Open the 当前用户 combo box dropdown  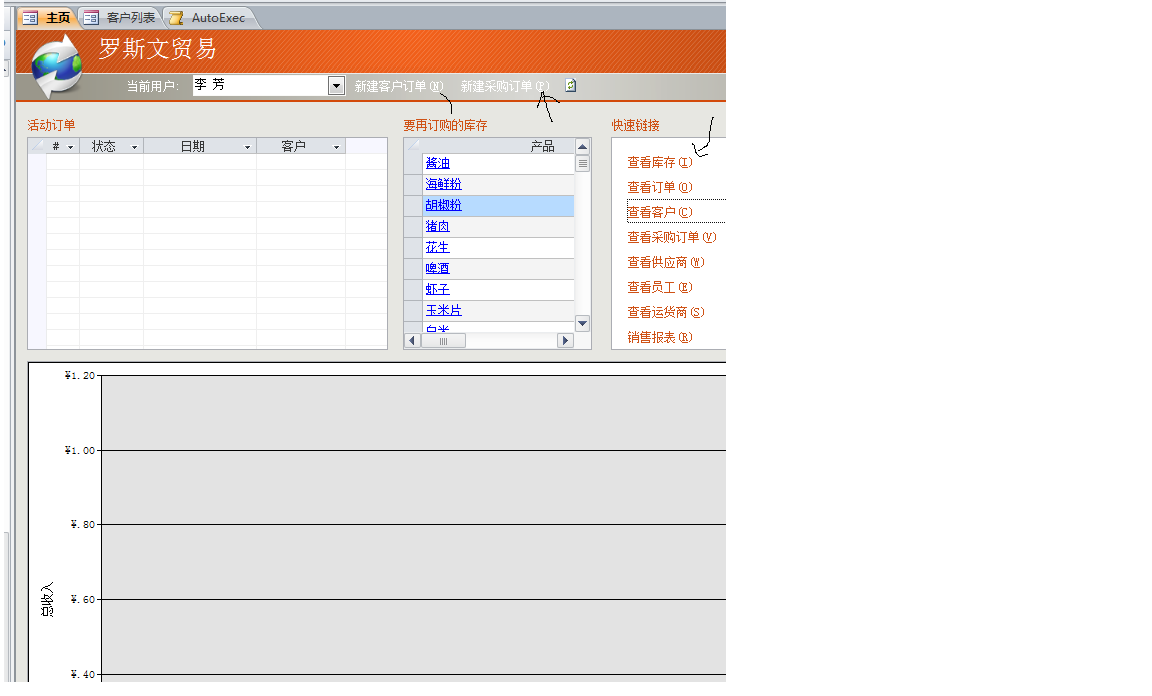tap(336, 86)
